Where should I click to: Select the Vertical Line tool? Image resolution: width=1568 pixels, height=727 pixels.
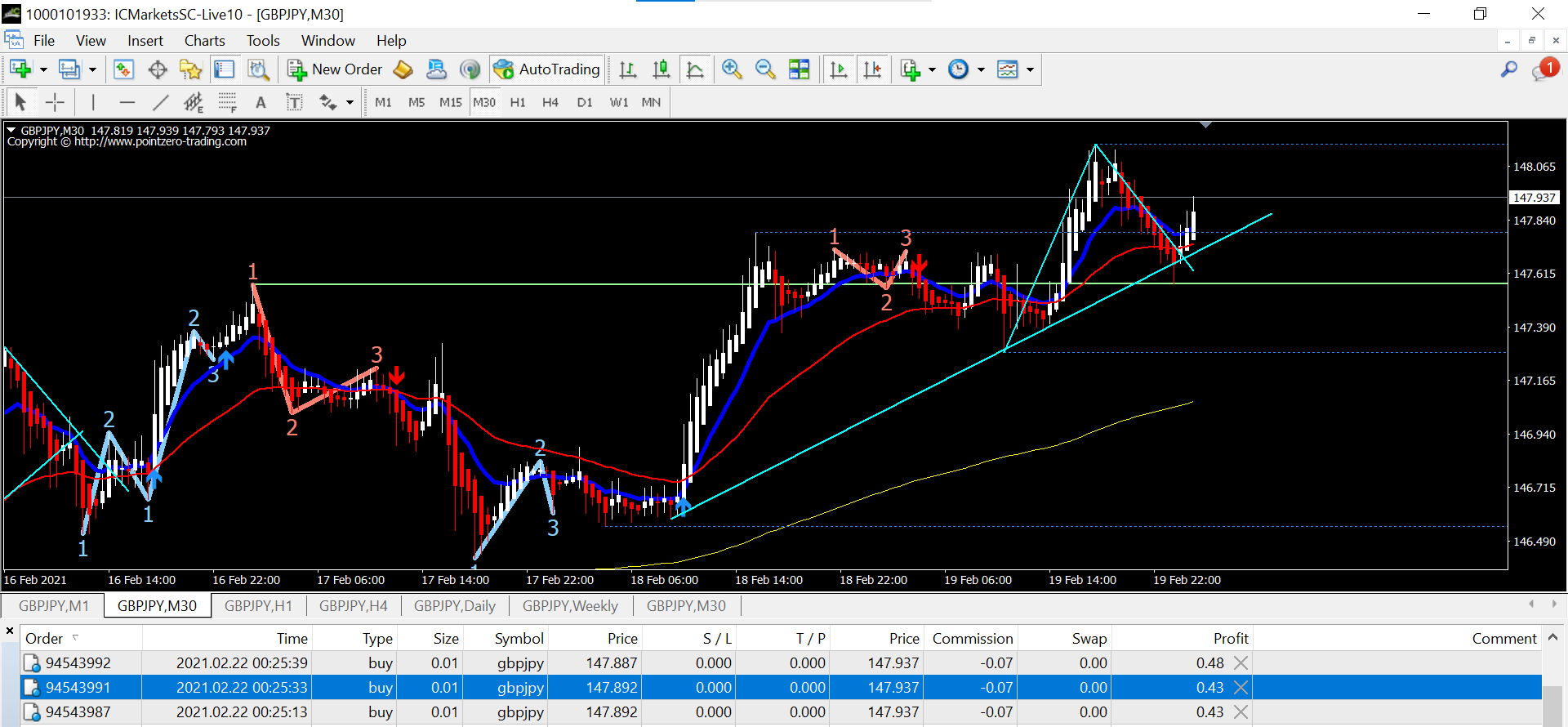click(x=93, y=102)
